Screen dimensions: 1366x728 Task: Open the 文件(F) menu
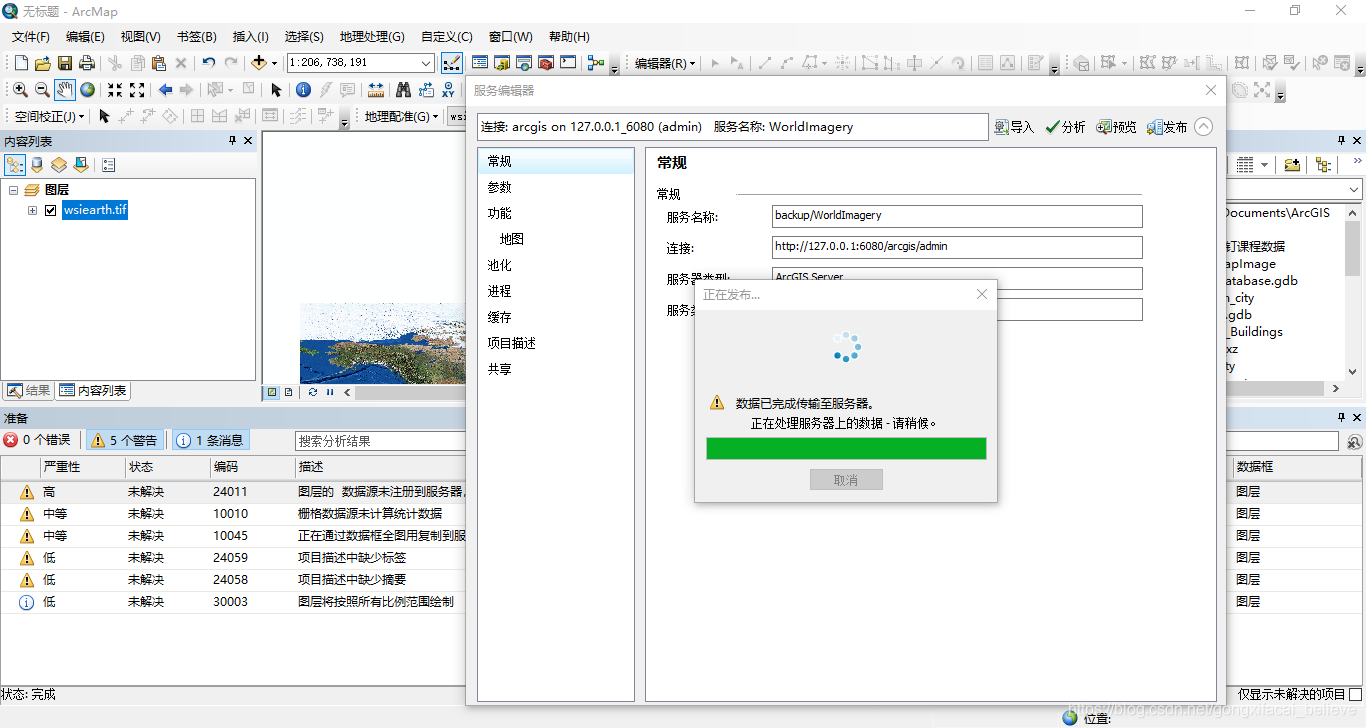31,36
